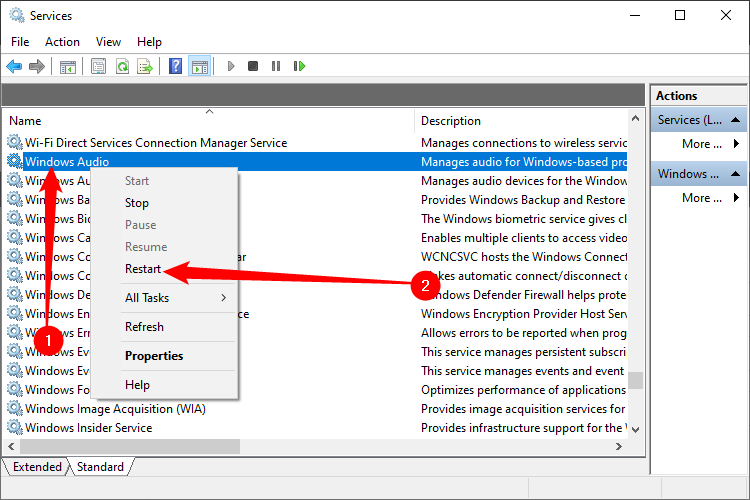Toggle Show/Hide Console Tree toolbar icon

pos(67,67)
